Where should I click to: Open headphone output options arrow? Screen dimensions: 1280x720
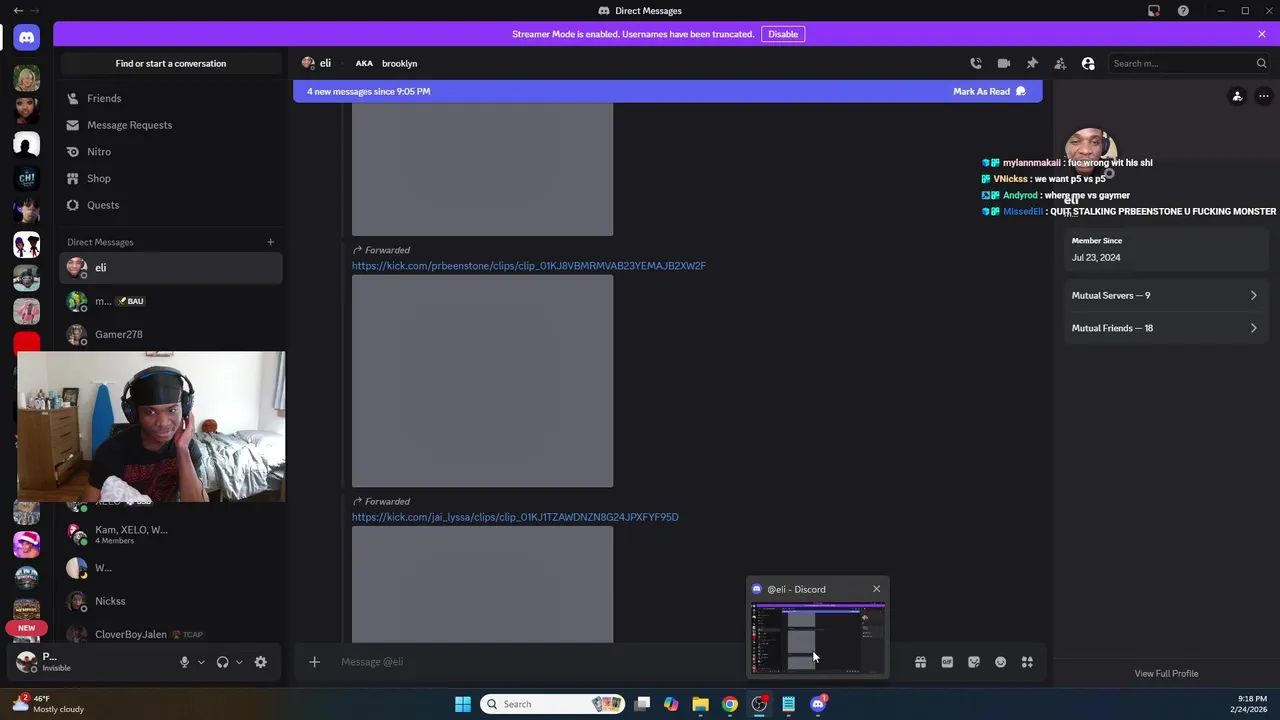click(x=239, y=662)
